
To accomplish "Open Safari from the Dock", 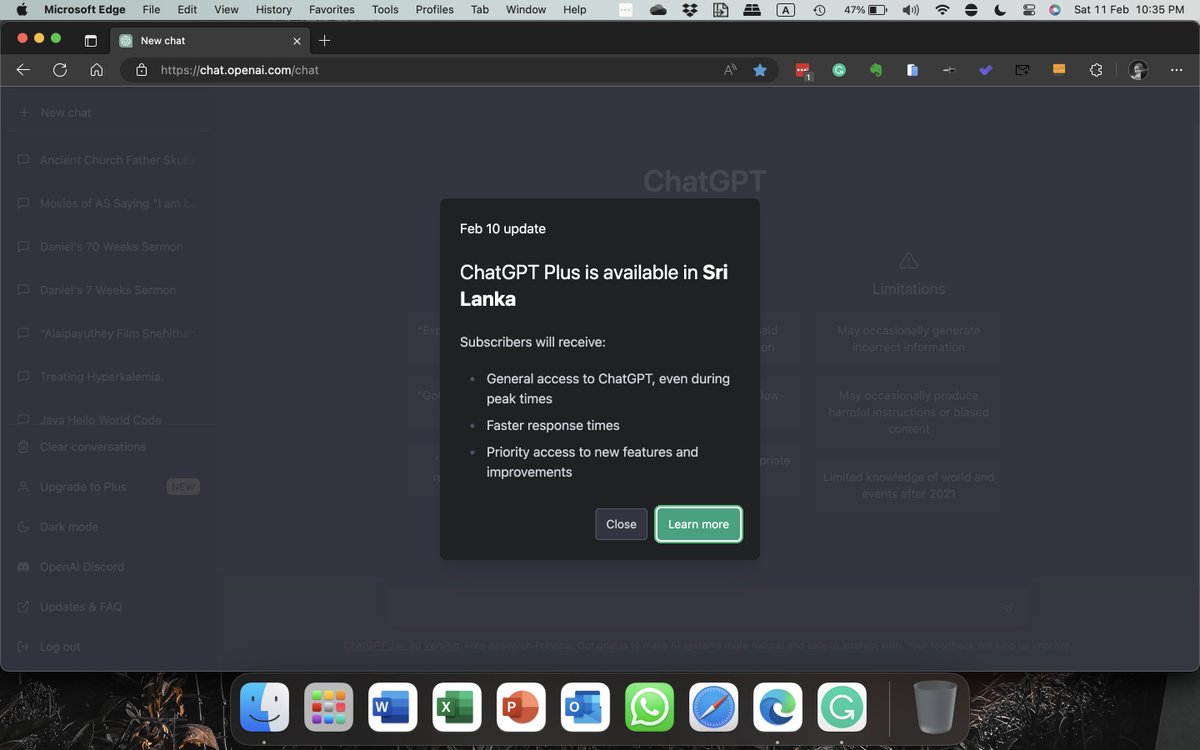I will coord(713,708).
